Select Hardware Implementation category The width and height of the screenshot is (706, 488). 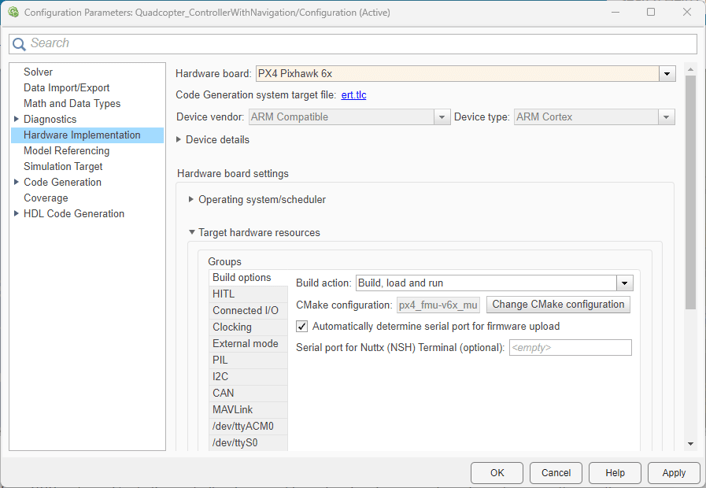coord(87,135)
